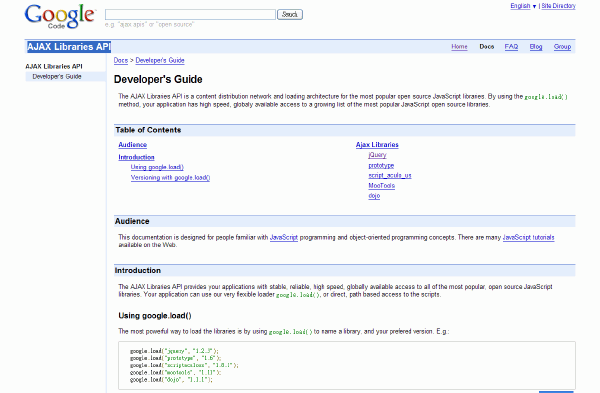Screen dimensions: 600x393
Task: Open Versioning with google.load() link
Action: (x=170, y=178)
